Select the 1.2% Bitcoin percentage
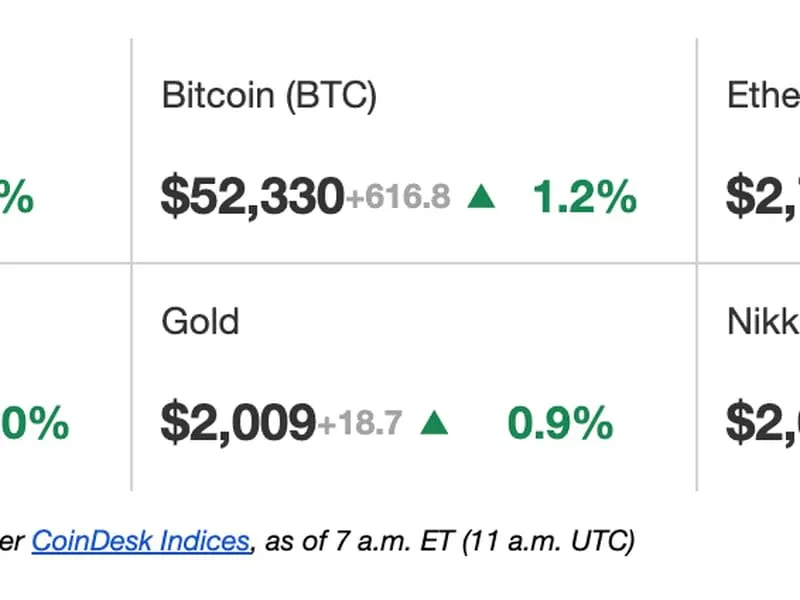 [584, 198]
